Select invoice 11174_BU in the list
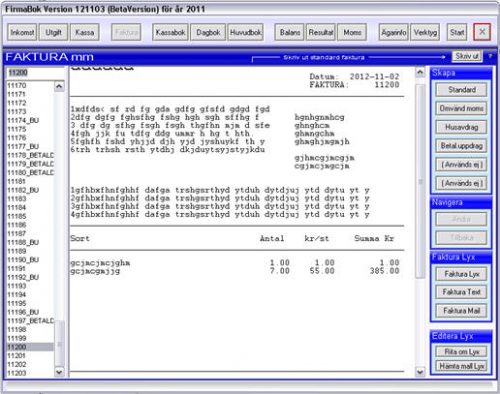 point(30,120)
